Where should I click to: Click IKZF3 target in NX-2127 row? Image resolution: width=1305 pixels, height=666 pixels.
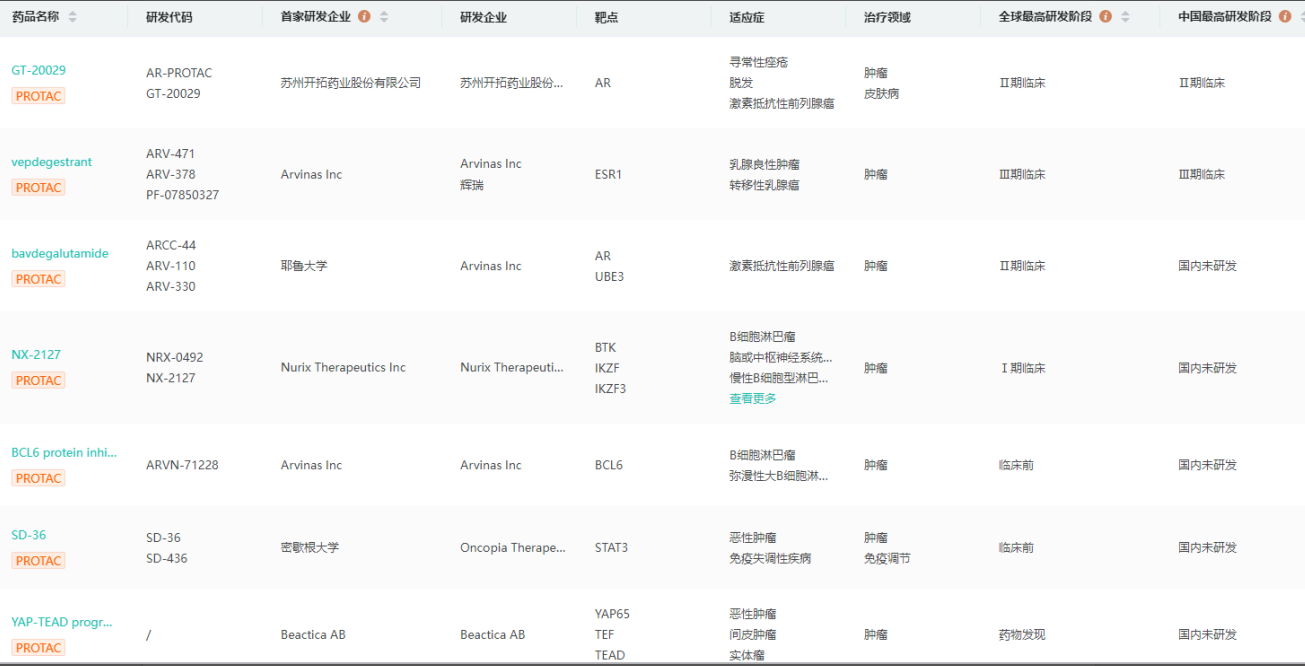[610, 389]
